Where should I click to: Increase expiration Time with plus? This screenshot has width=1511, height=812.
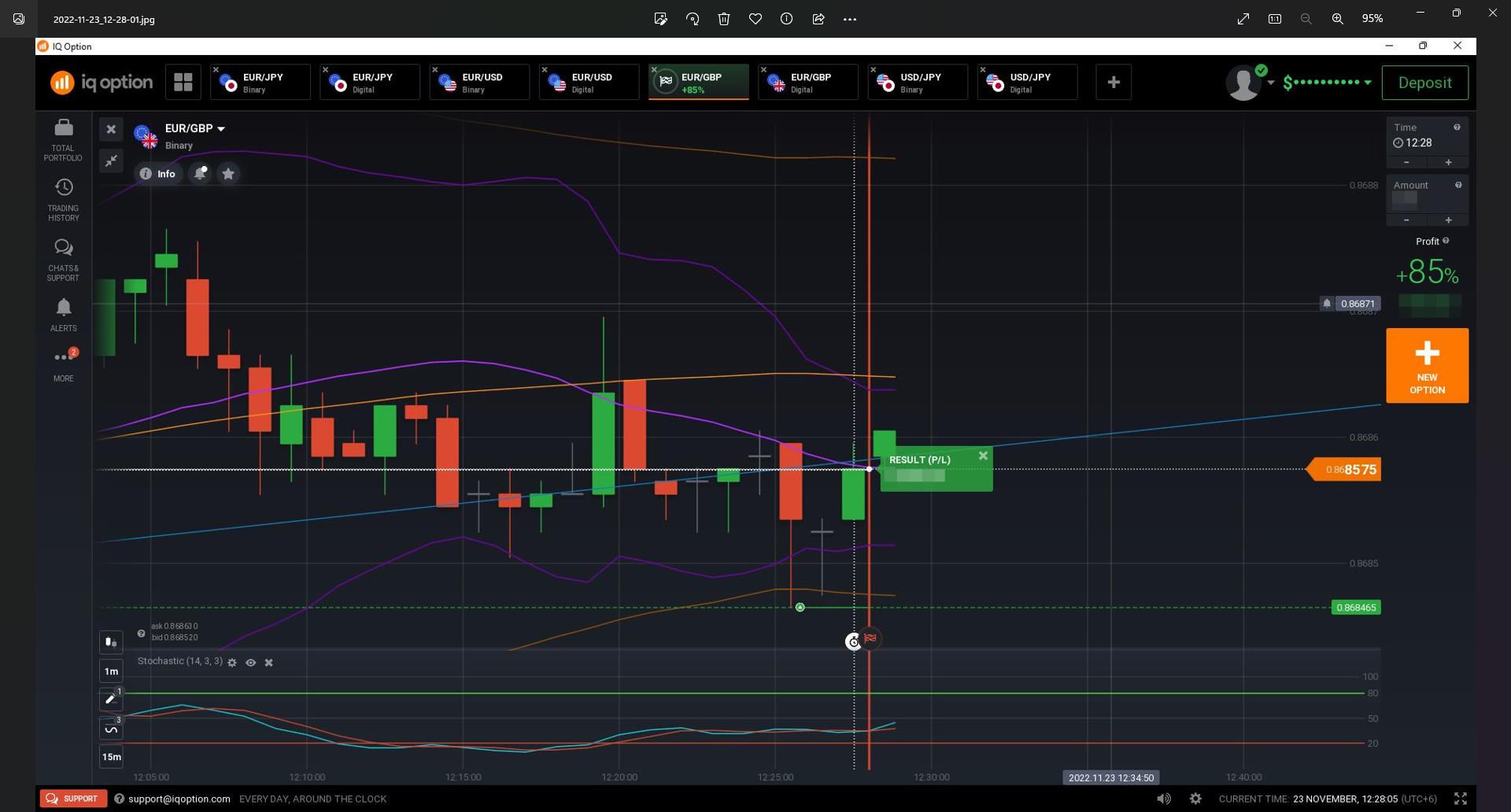tap(1448, 162)
